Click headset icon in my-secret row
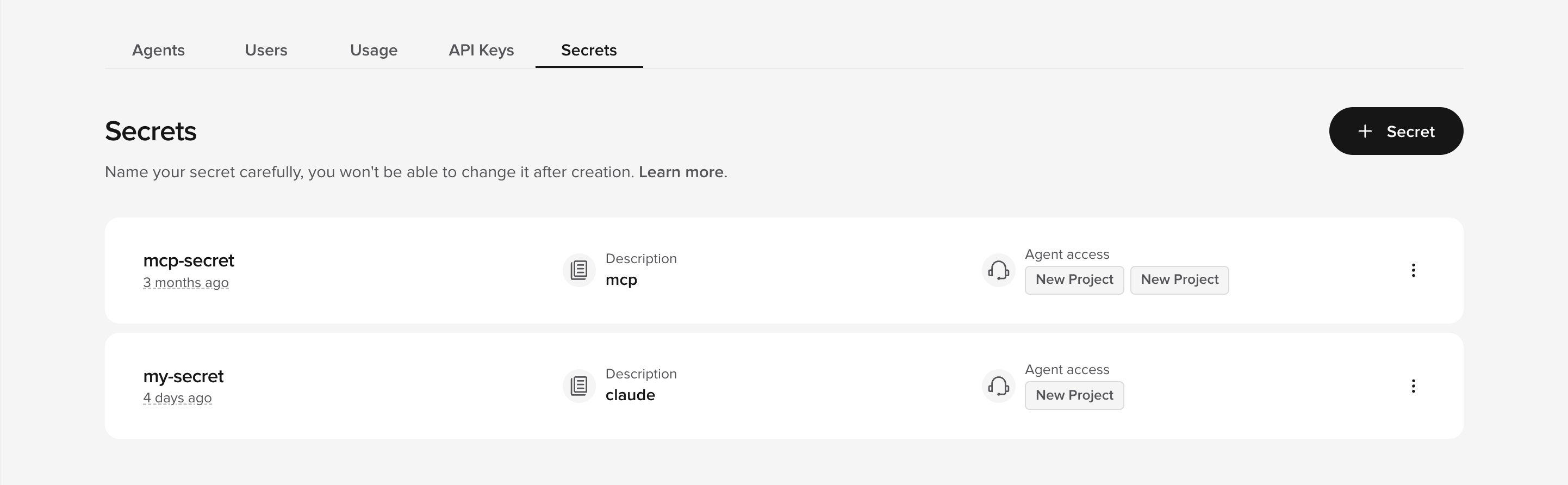This screenshot has width=1568, height=485. click(998, 386)
